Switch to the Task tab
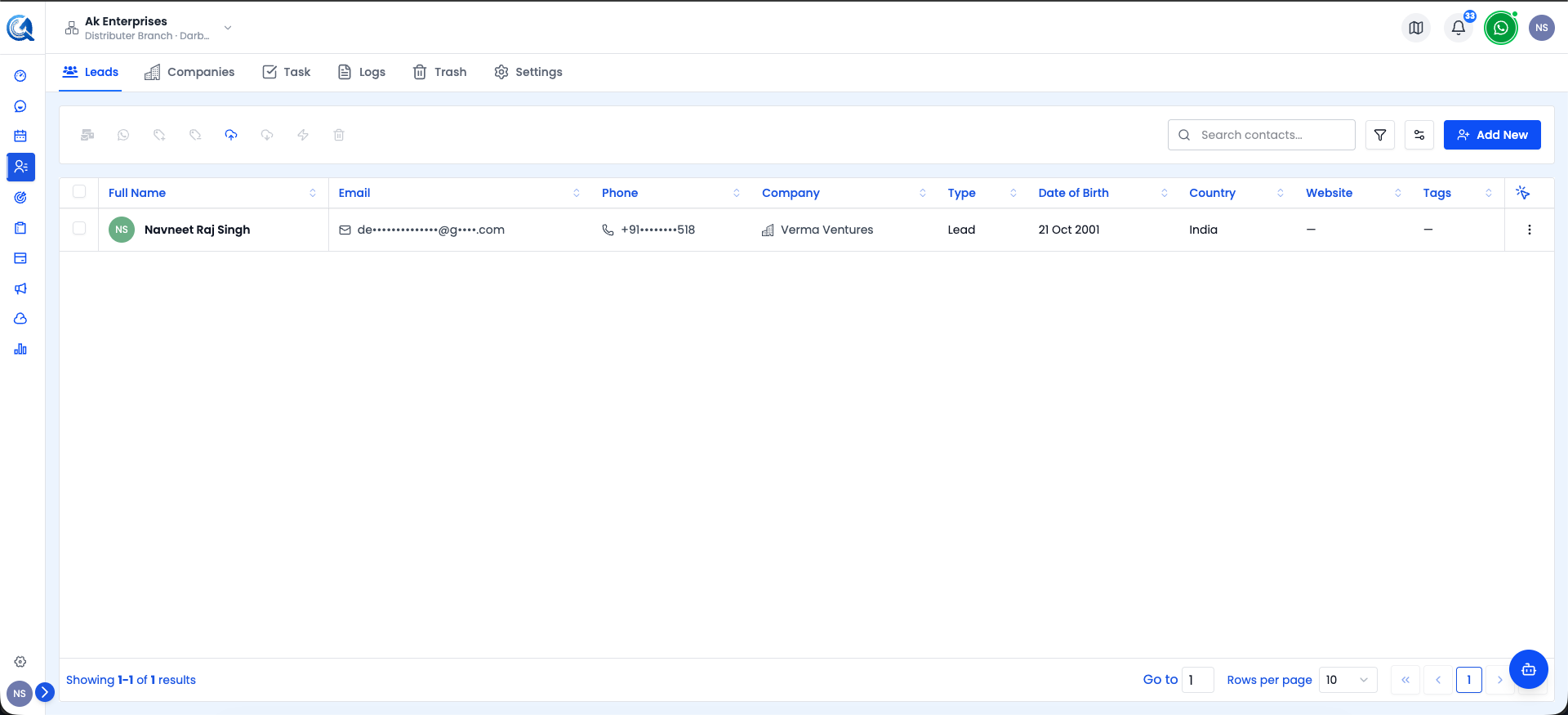1568x715 pixels. click(x=287, y=72)
